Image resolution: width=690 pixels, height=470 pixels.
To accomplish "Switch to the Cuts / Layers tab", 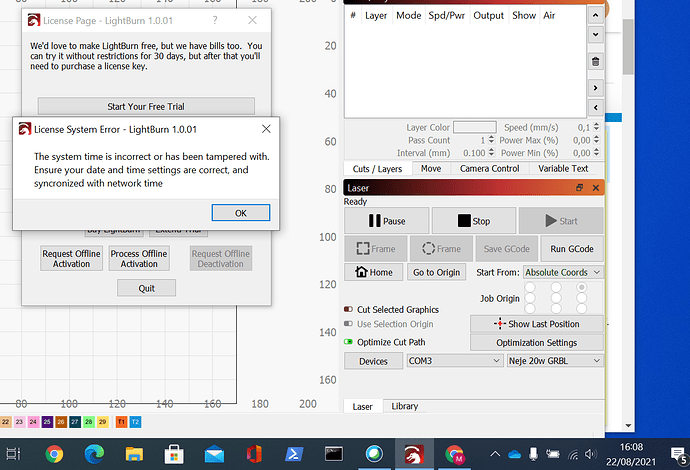I will [378, 169].
